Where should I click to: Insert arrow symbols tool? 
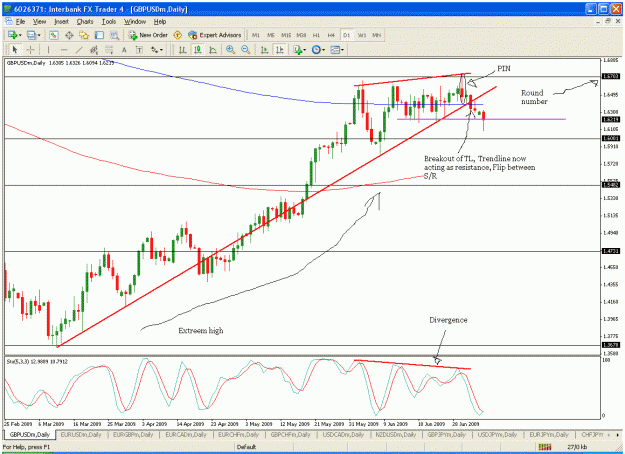point(154,50)
